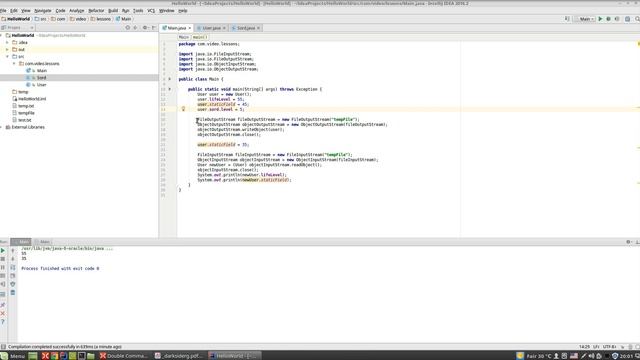
Task: Open the Help menu
Action: tap(183, 11)
